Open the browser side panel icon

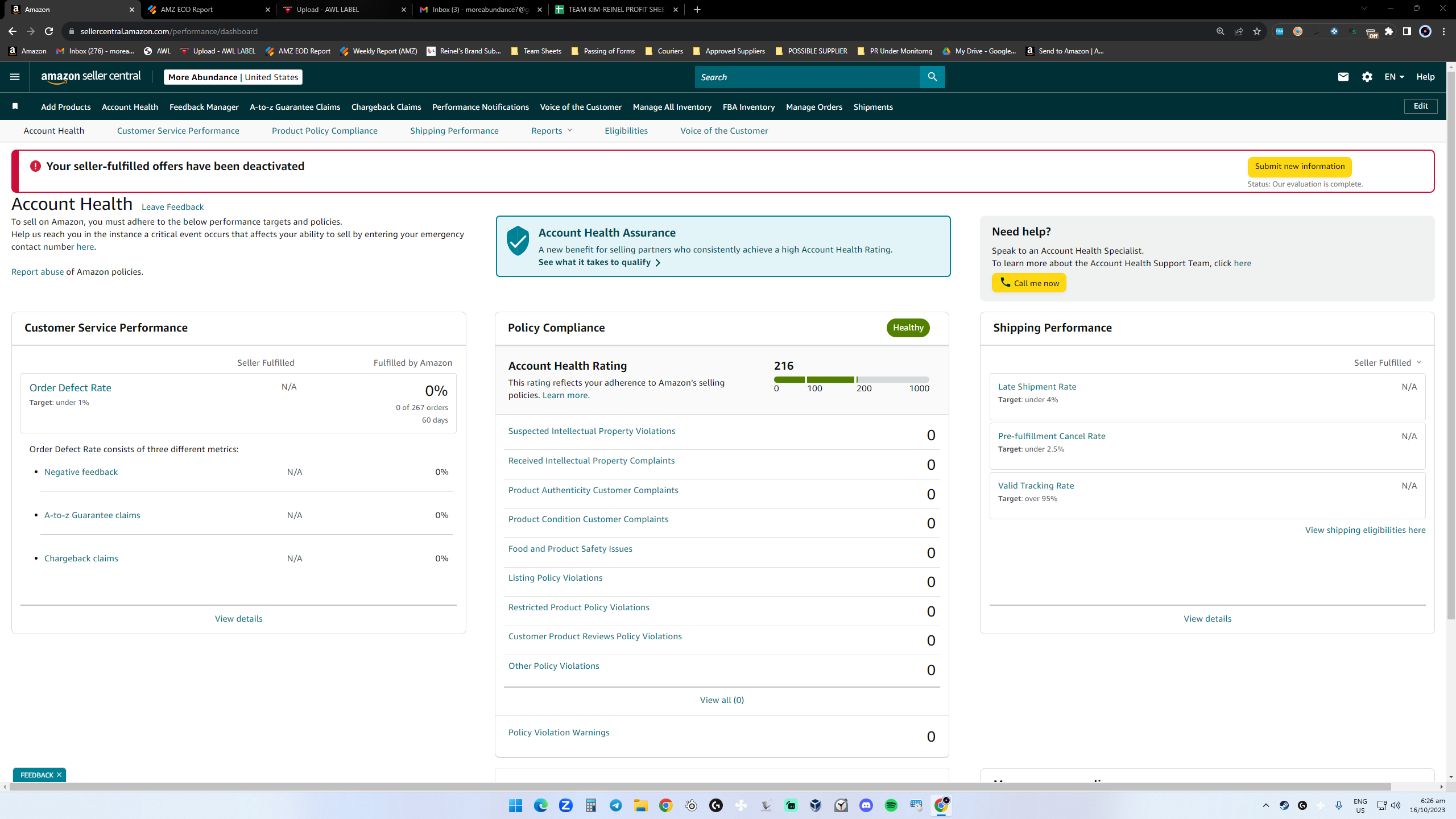coord(1407,31)
